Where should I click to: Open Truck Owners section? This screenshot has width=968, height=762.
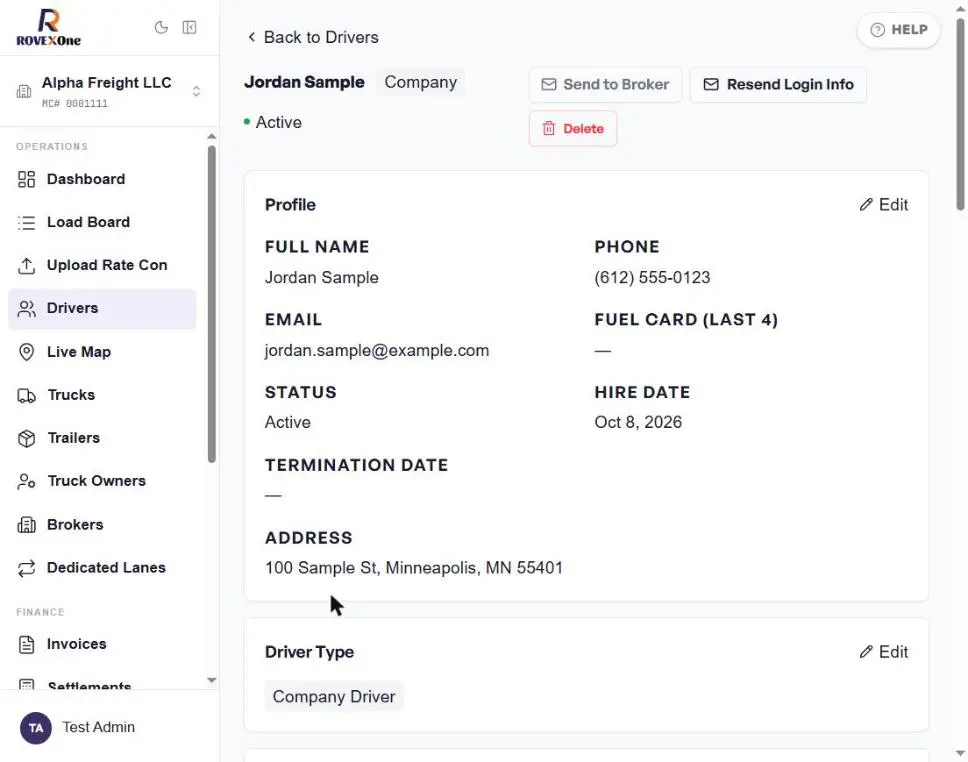pyautogui.click(x=102, y=481)
